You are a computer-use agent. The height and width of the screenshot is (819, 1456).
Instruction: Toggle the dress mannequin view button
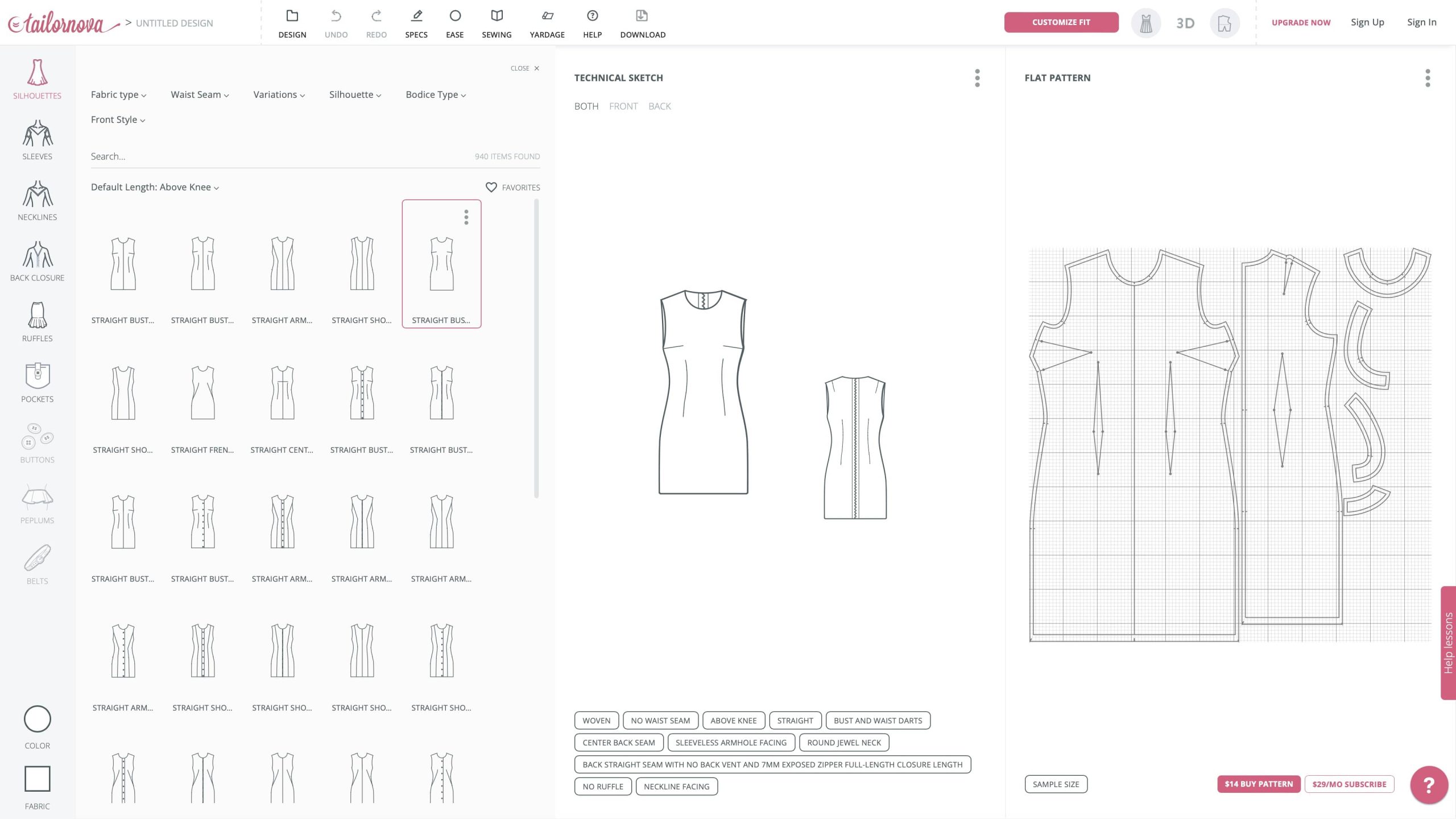[x=1145, y=23]
